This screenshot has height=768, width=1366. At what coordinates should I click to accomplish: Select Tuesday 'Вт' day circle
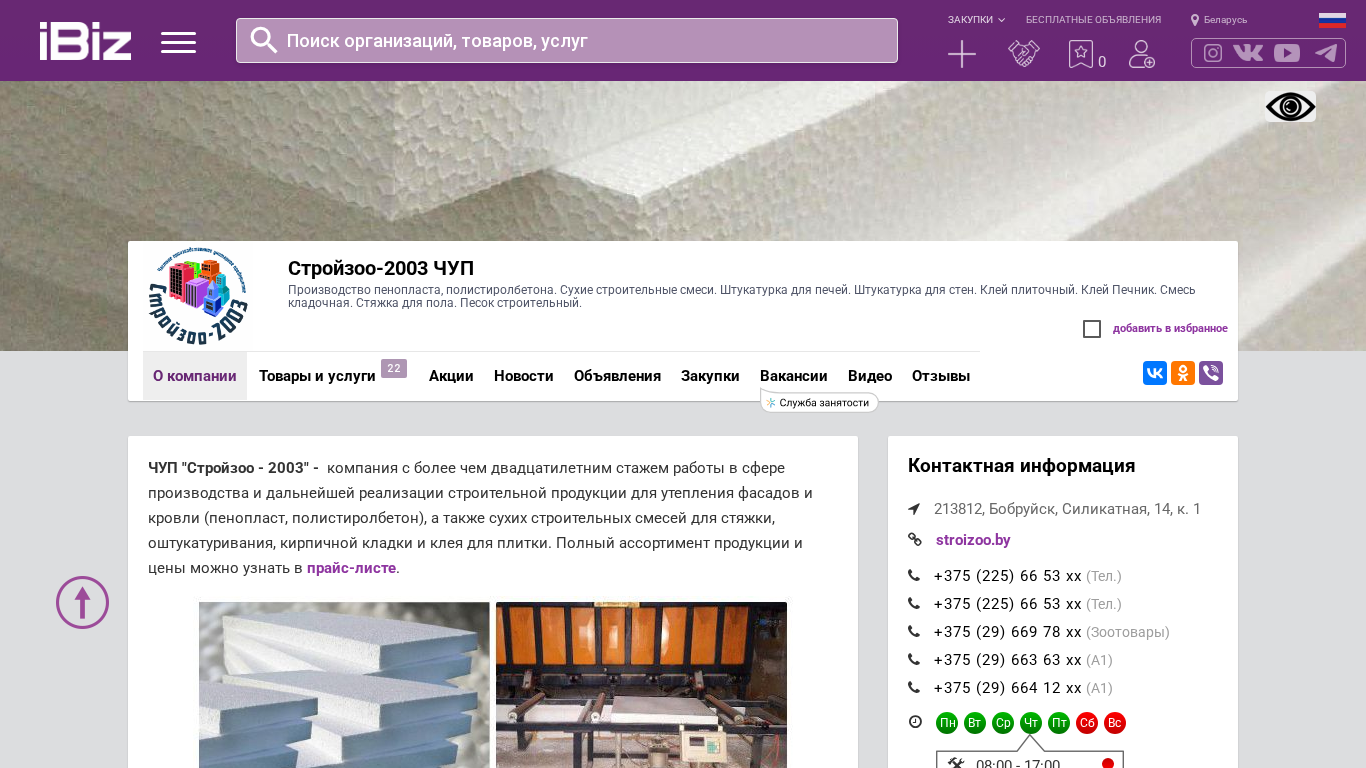(x=975, y=723)
